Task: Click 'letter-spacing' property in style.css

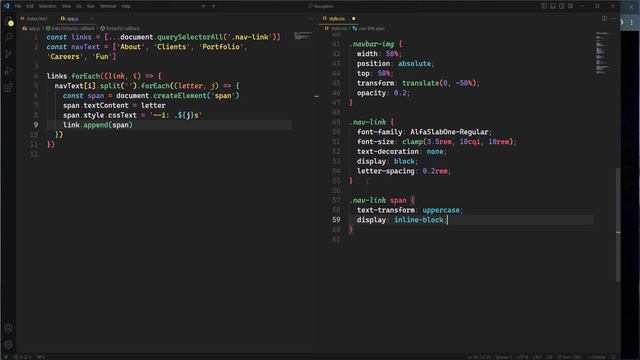Action: click(x=386, y=171)
